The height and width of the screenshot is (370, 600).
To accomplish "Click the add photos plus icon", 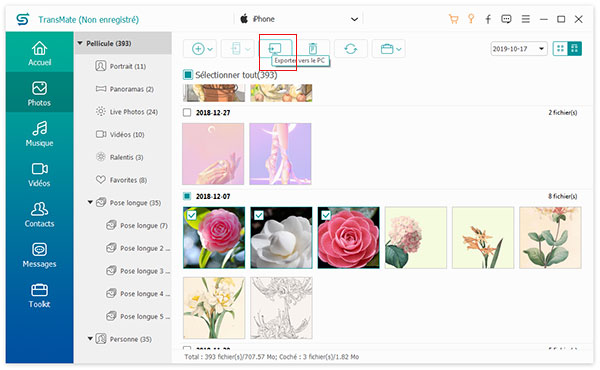I will [198, 49].
